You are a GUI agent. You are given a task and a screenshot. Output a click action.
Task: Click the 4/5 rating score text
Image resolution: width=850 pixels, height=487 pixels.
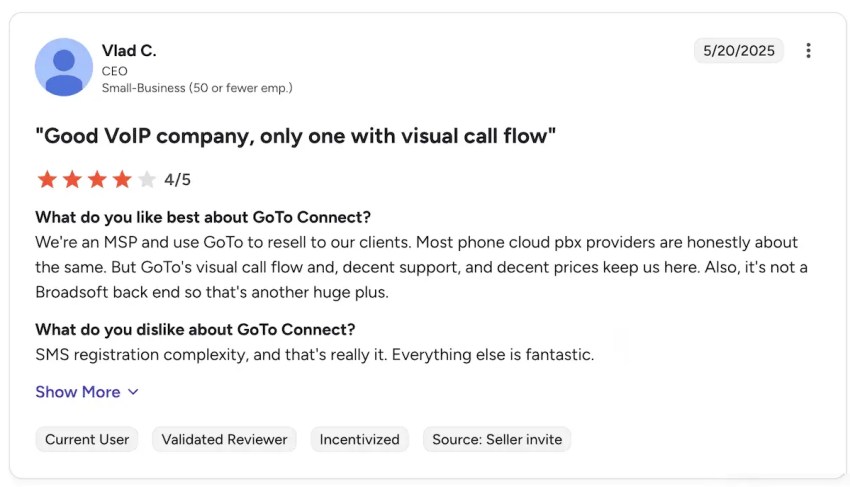177,180
